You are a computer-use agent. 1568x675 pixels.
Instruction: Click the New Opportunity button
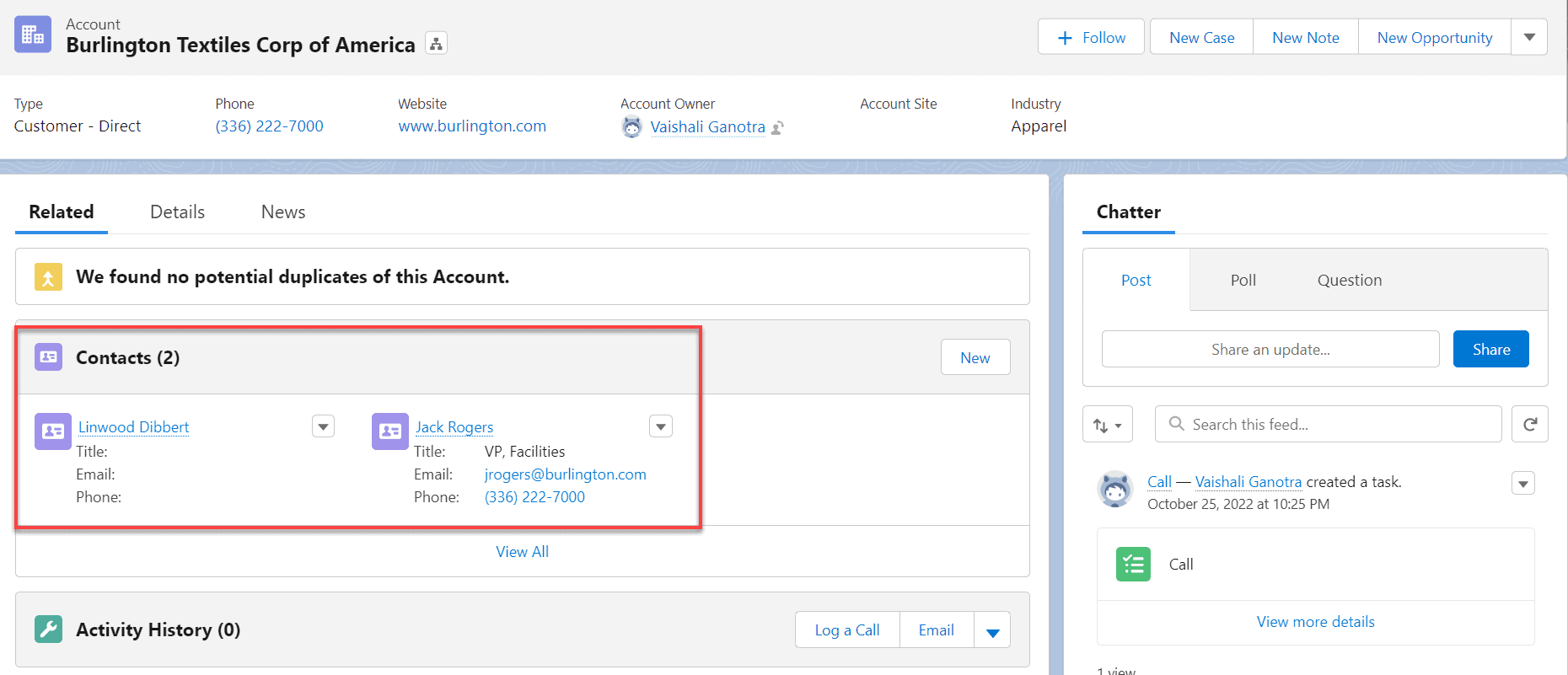point(1434,38)
